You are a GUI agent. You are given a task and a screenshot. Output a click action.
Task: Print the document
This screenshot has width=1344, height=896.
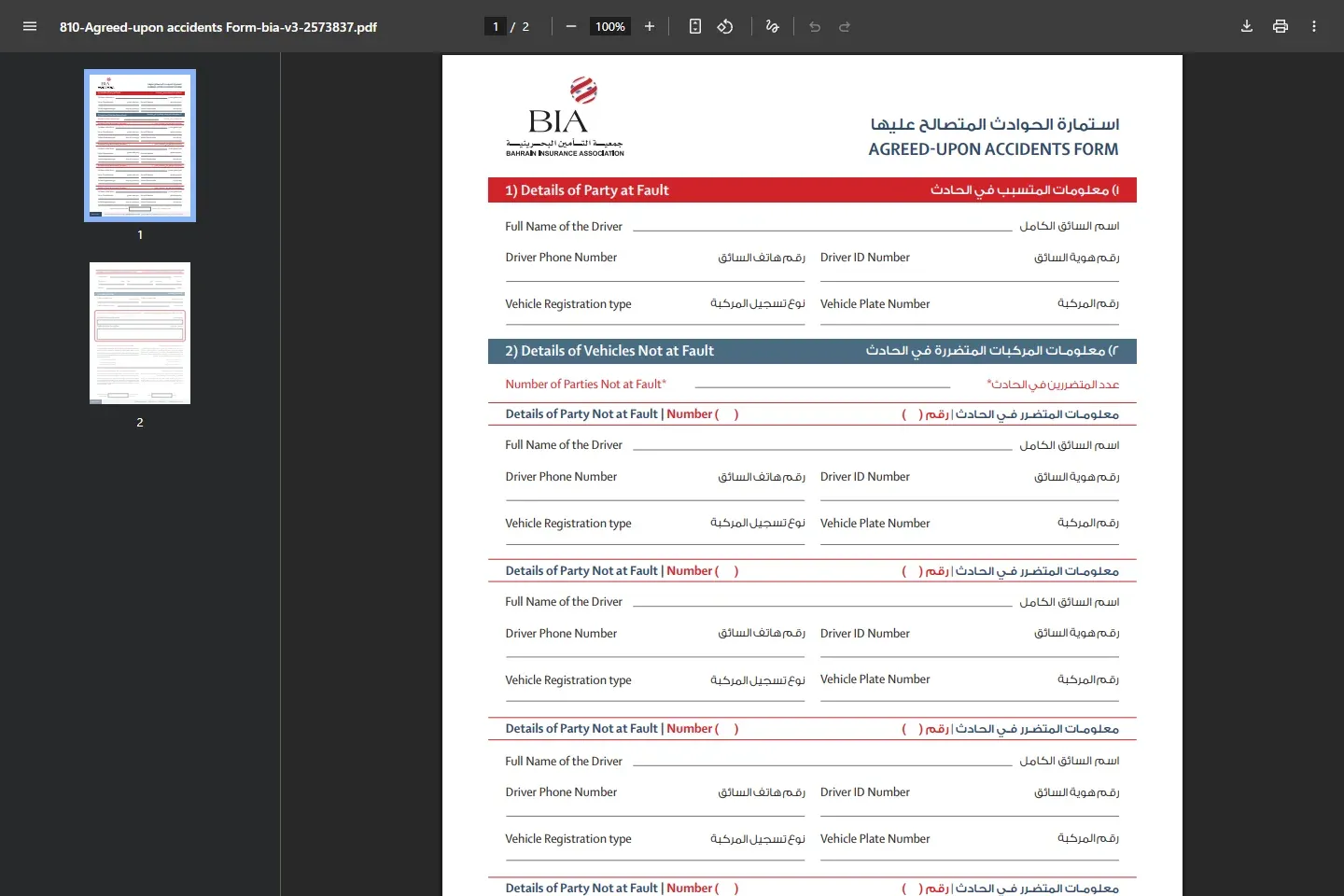coord(1281,26)
